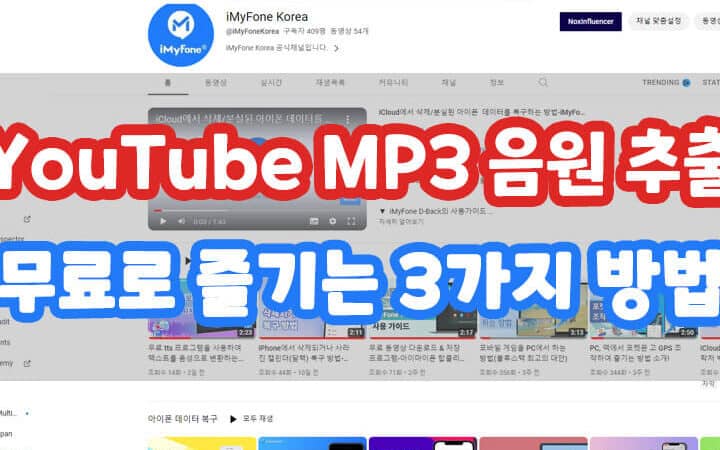Image resolution: width=720 pixels, height=450 pixels.
Task: Click the iMyFone Korea channel name
Action: tap(267, 17)
